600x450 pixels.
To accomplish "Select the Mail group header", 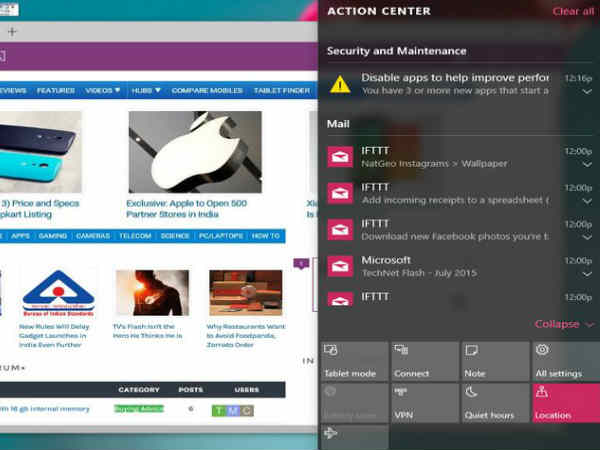I will (x=338, y=124).
